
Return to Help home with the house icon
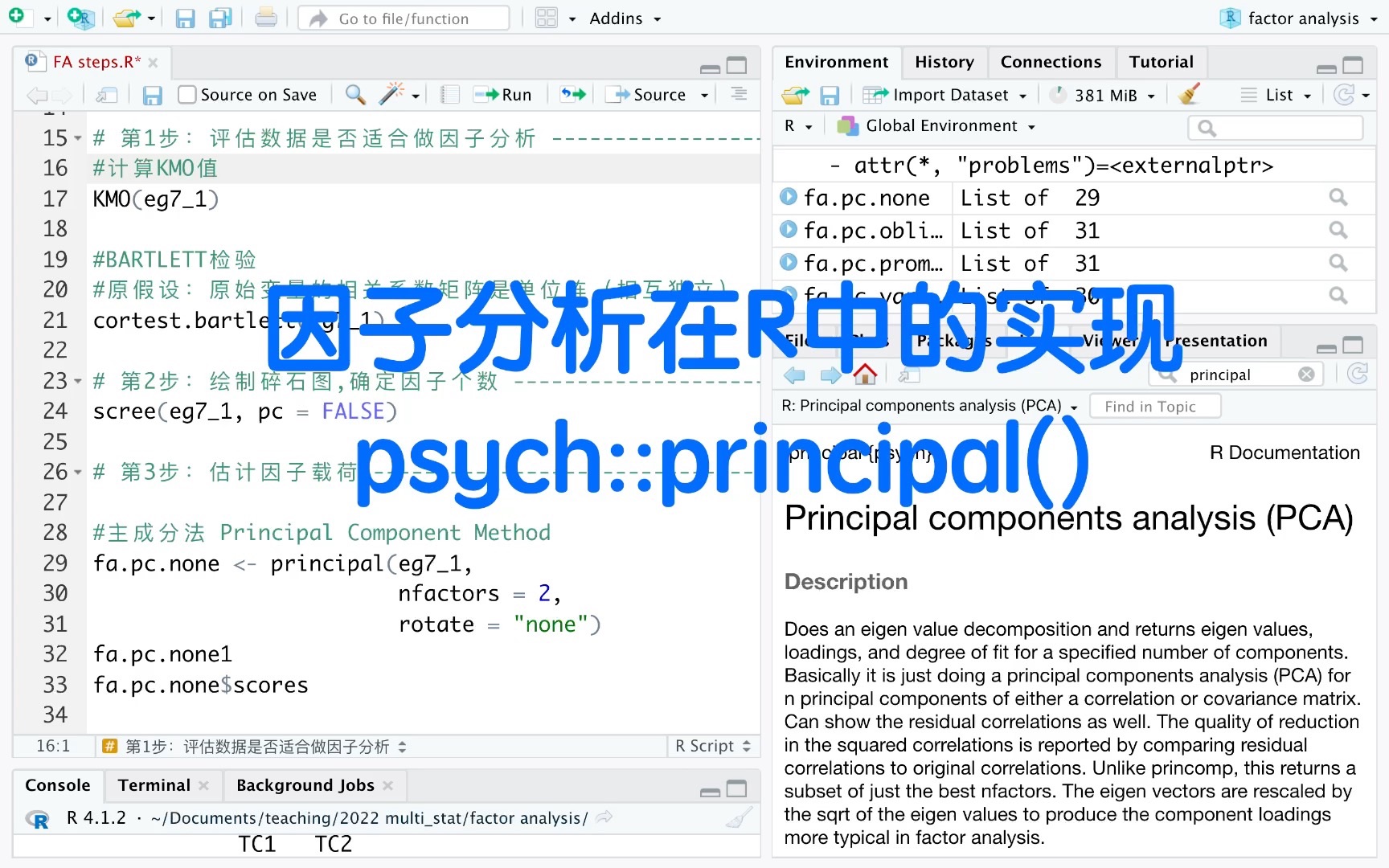coord(865,374)
